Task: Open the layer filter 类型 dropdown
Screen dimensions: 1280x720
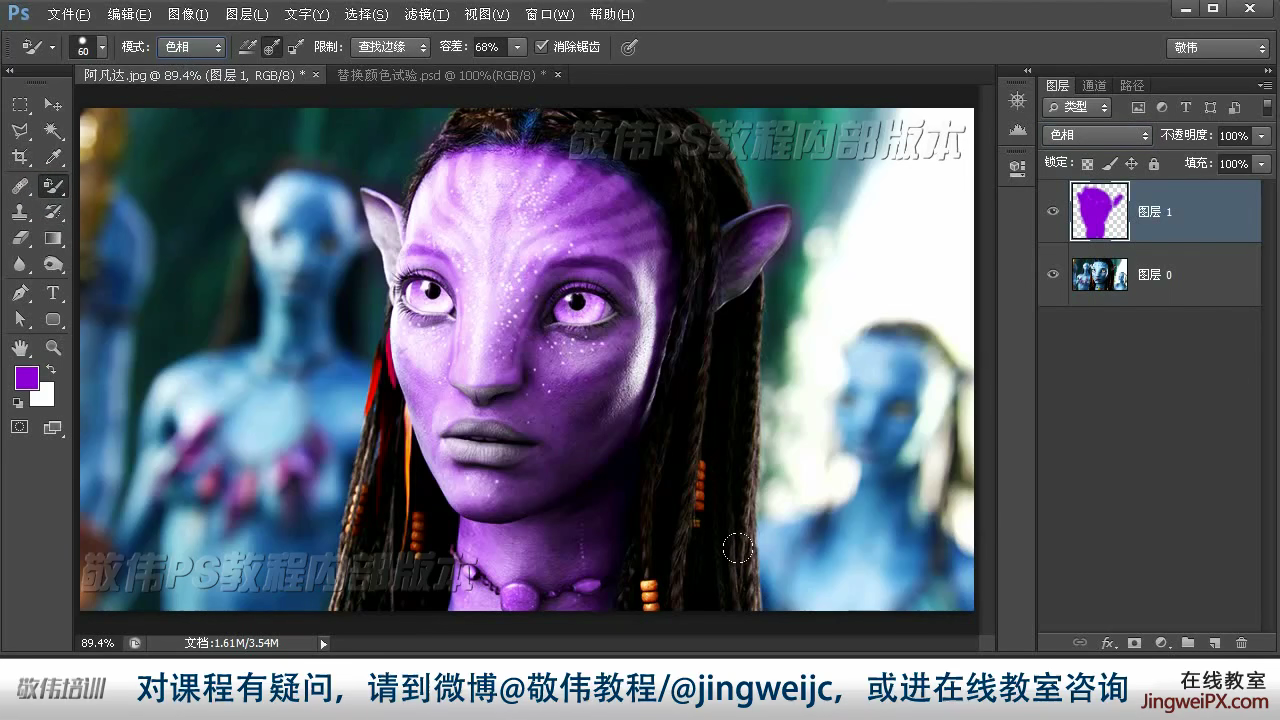Action: click(x=1077, y=107)
